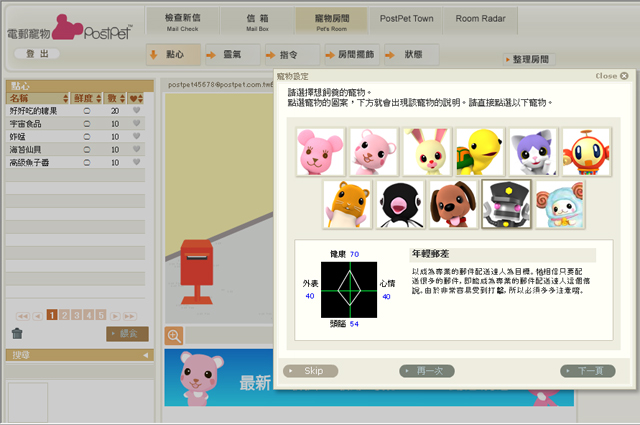Choose the postman robot pet

507,204
